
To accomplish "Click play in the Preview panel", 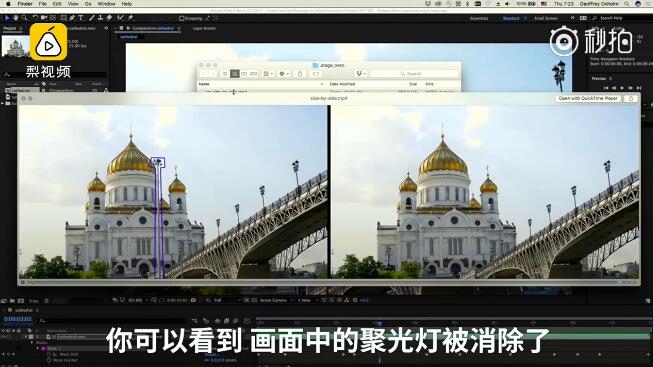I will (622, 88).
